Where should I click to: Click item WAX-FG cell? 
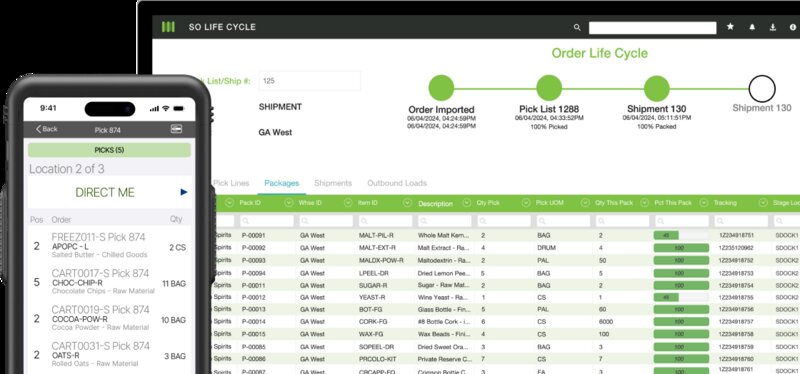[x=371, y=335]
